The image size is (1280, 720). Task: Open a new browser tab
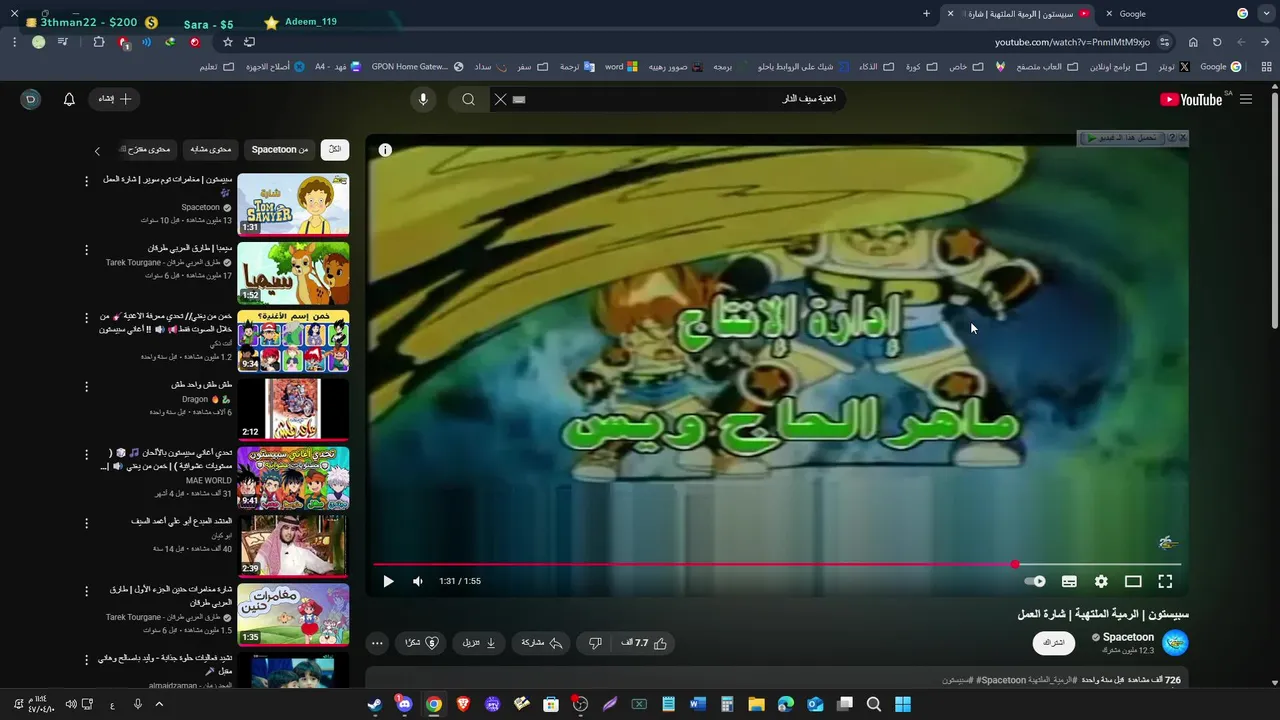tap(926, 14)
